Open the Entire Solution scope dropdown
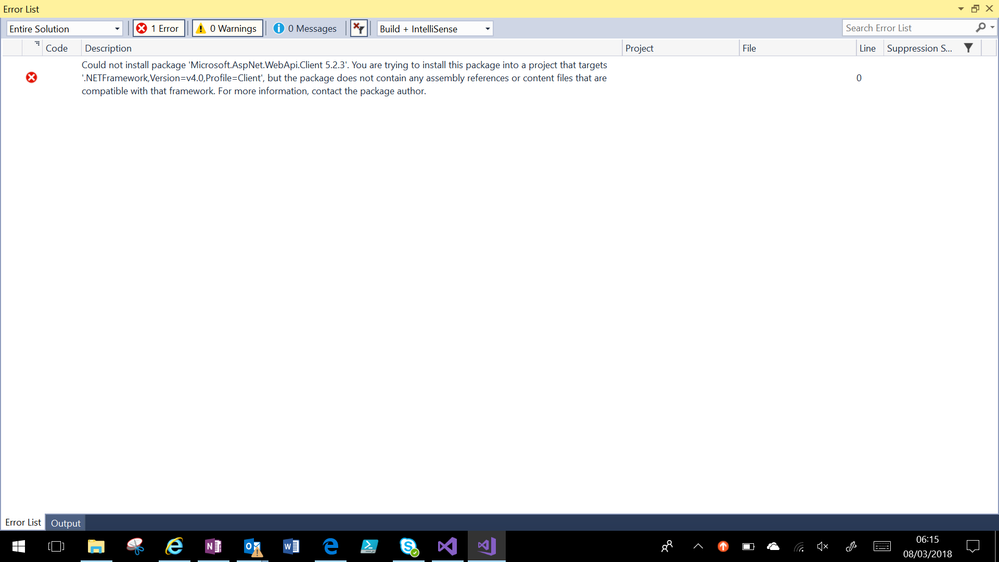Screen dimensions: 999x562 [64, 29]
